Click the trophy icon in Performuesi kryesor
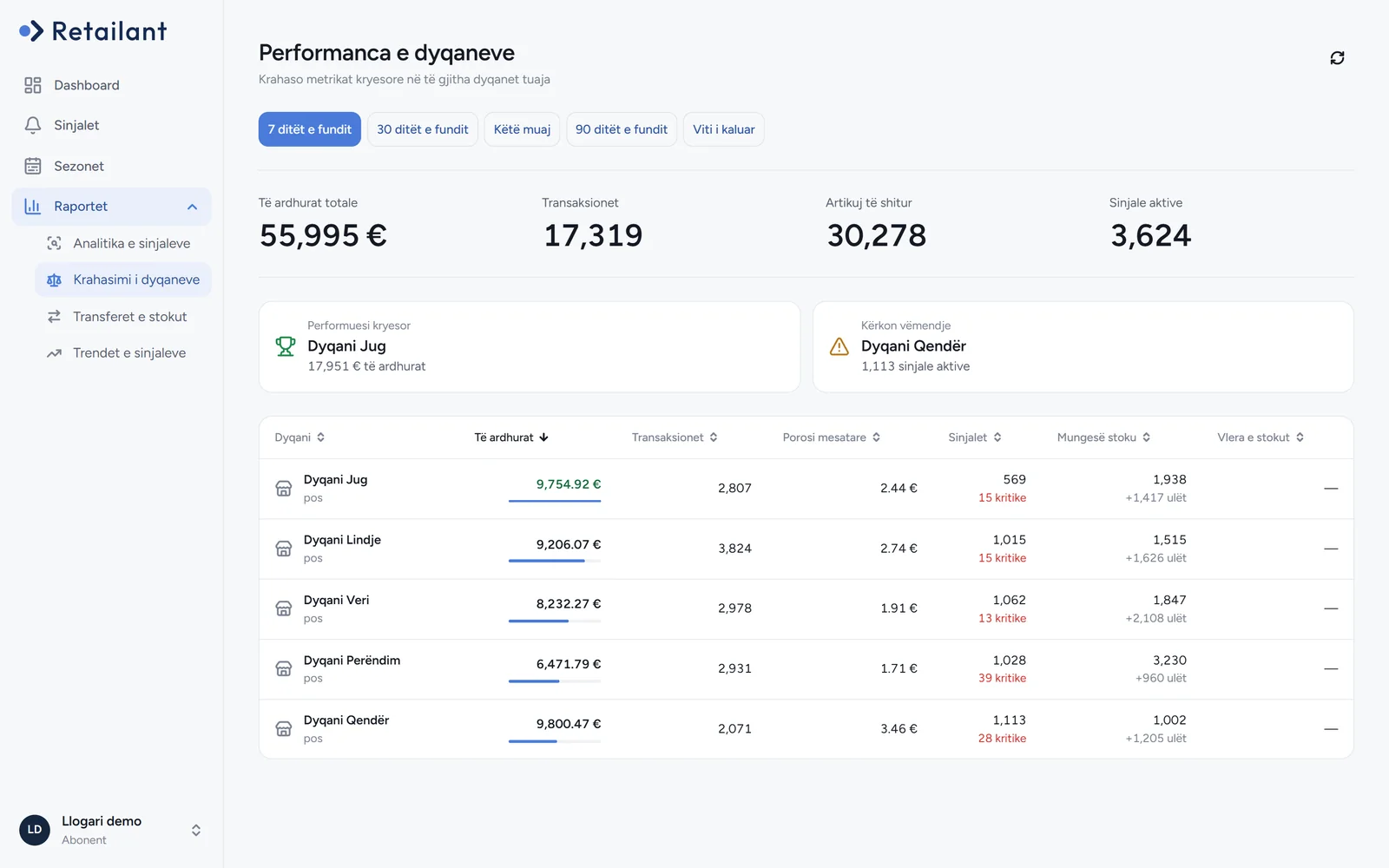This screenshot has width=1389, height=868. [x=286, y=346]
